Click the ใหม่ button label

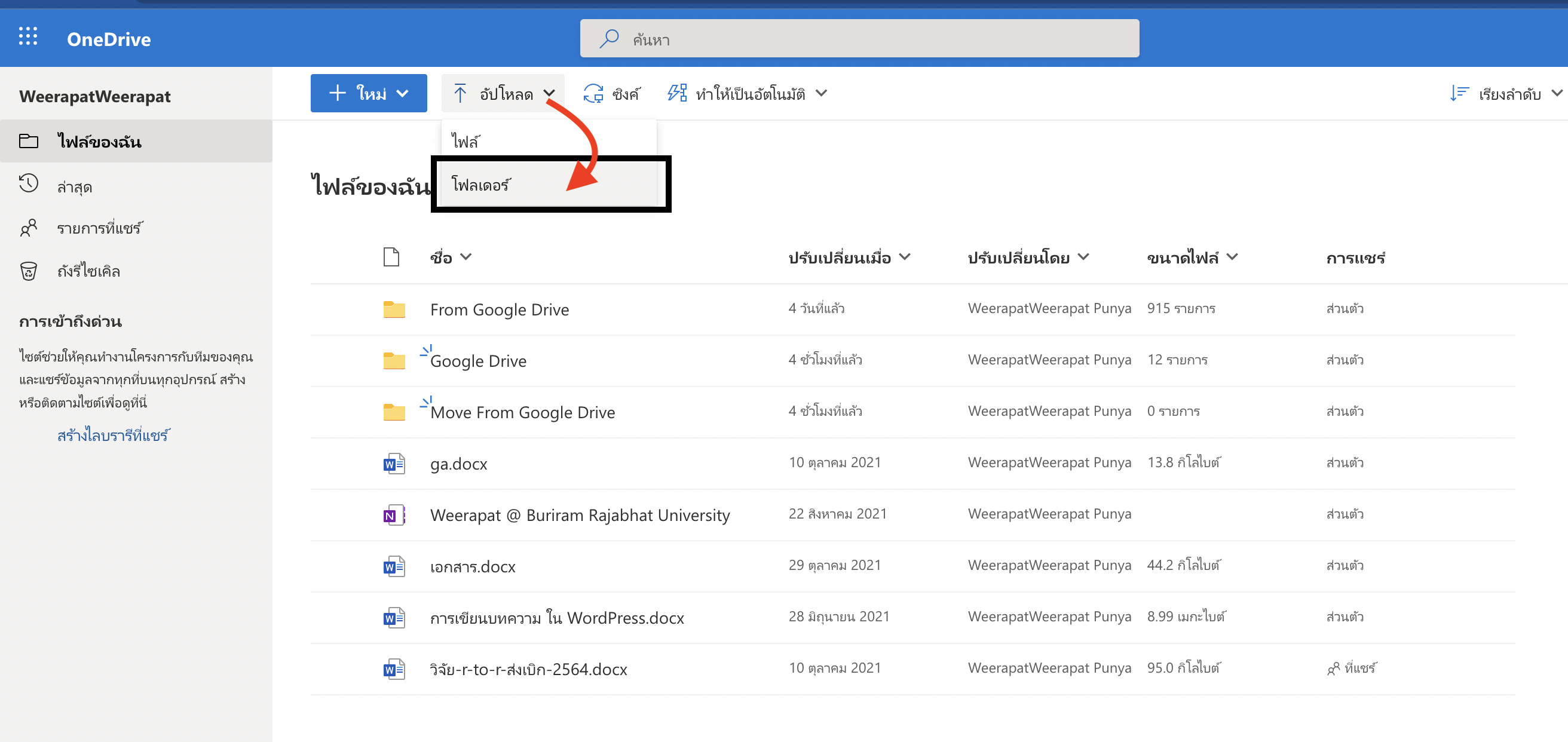(x=371, y=94)
